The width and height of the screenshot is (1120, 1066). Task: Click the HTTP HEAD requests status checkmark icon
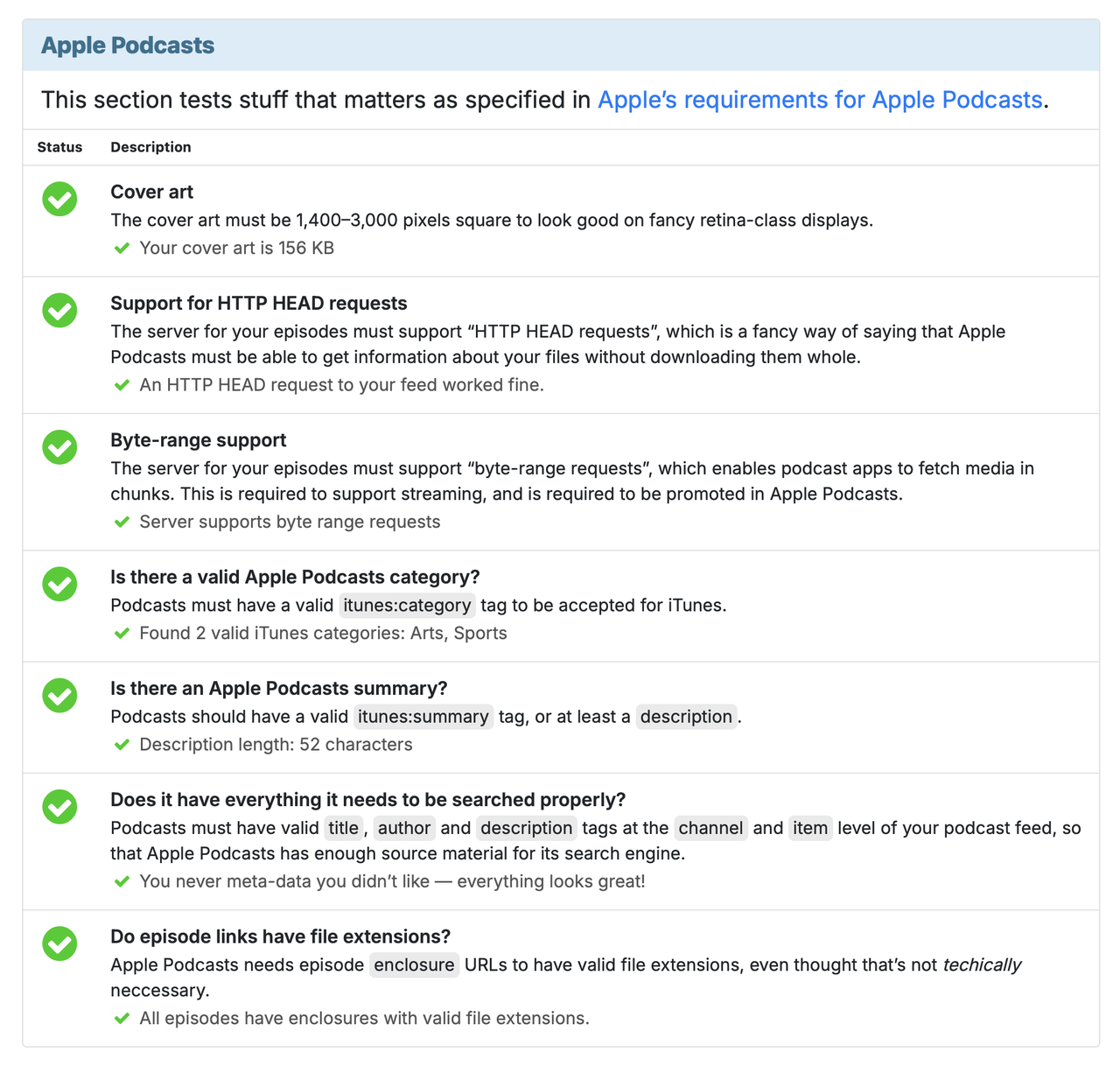(59, 310)
